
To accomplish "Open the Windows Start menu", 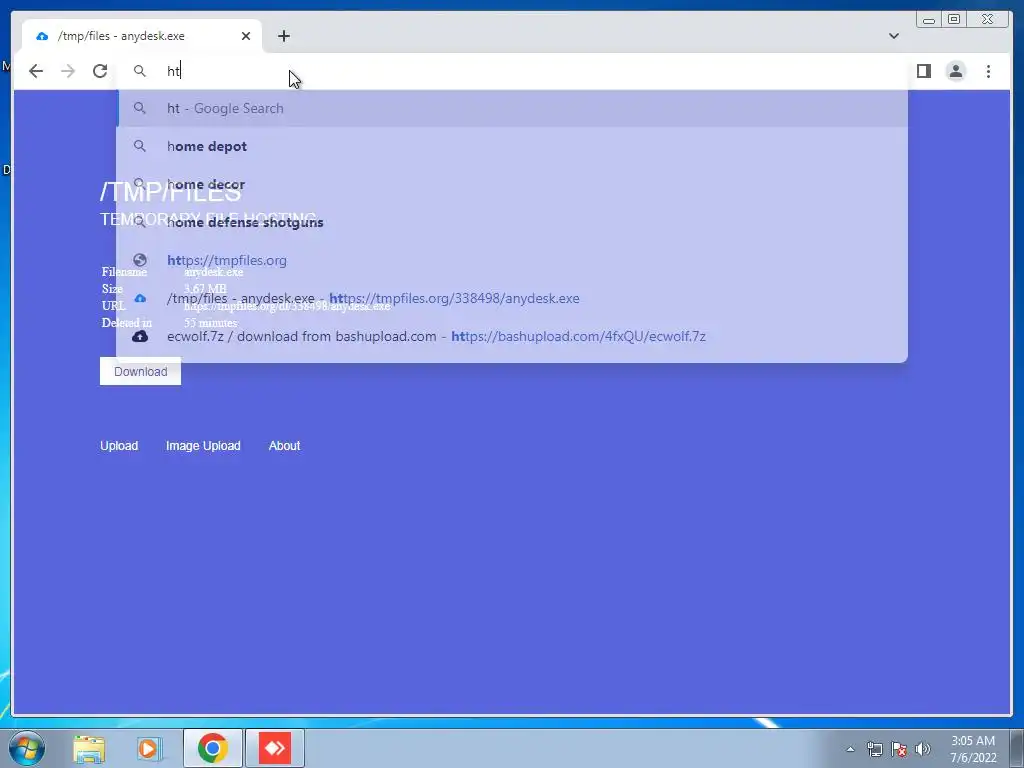I will [x=27, y=748].
